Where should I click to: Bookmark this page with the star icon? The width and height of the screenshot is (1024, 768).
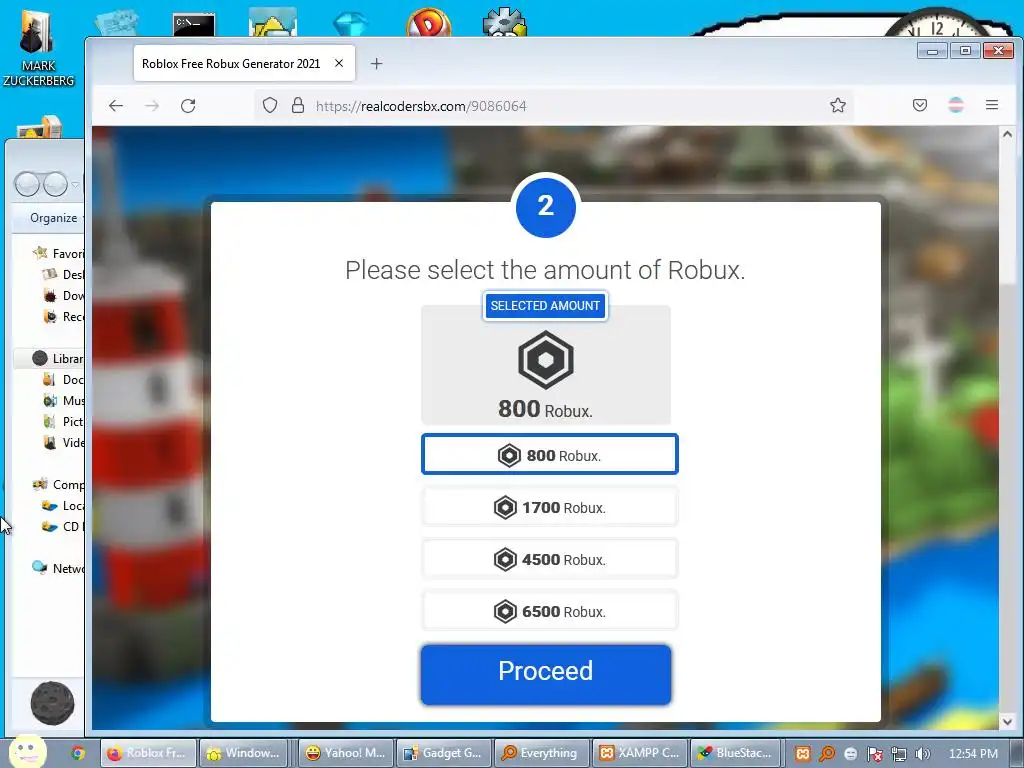tap(838, 105)
